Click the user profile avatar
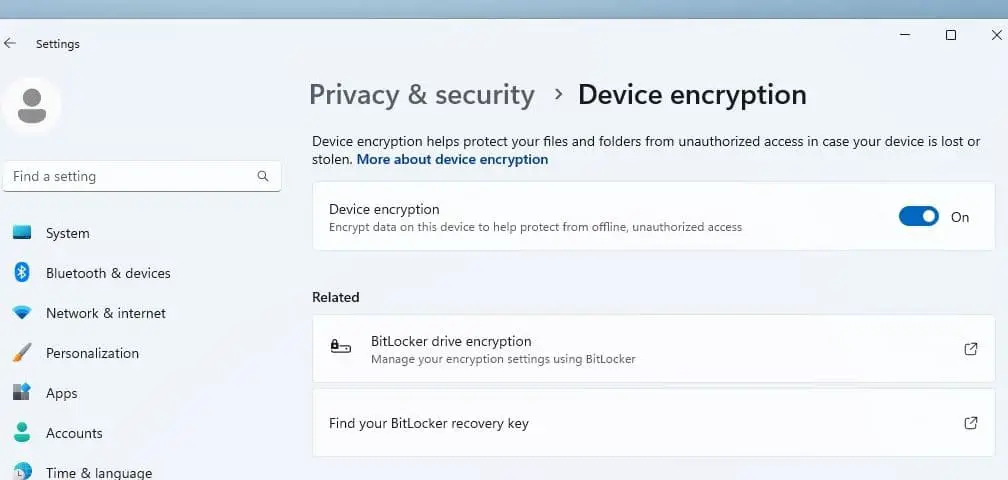This screenshot has width=1008, height=480. click(x=32, y=104)
